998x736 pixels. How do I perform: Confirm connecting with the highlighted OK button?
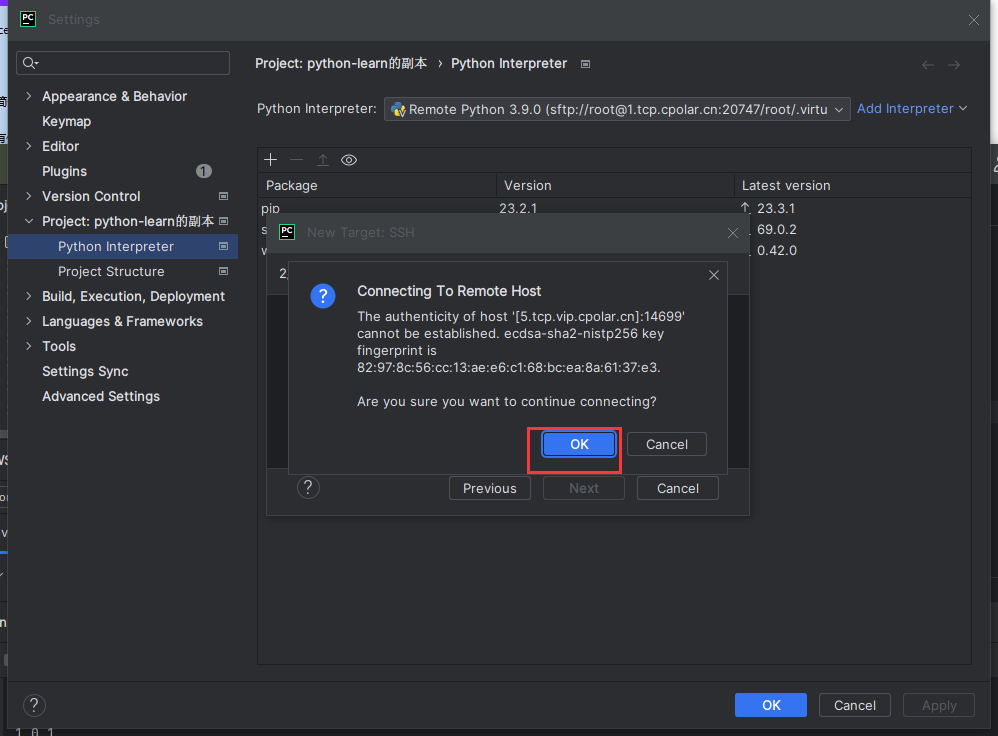[x=579, y=444]
